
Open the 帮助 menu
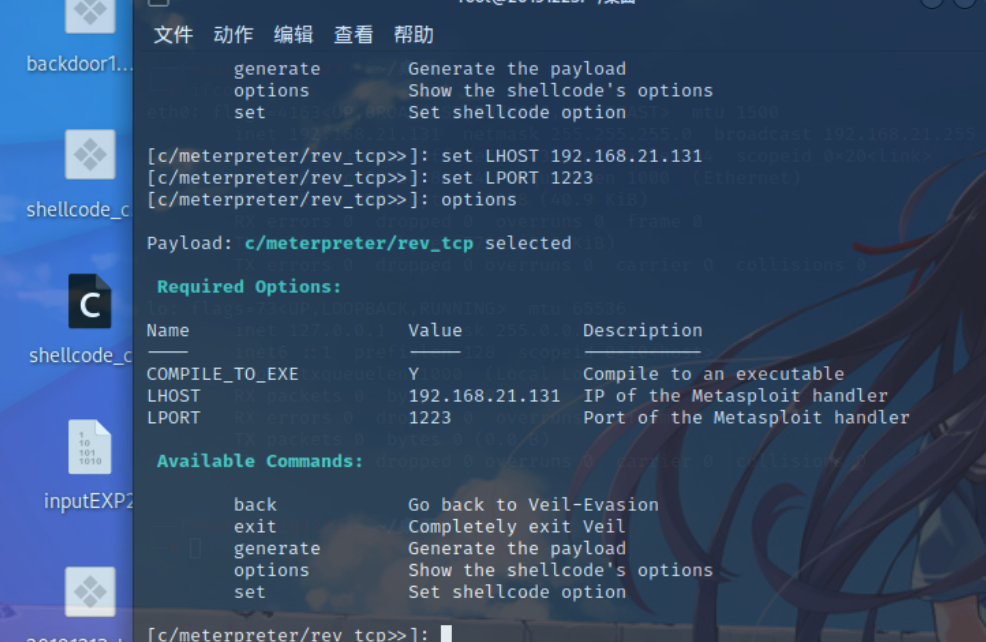coord(414,35)
